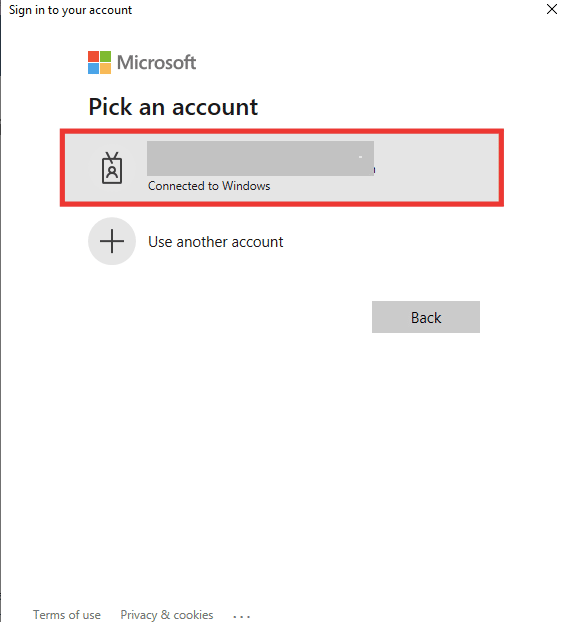Image resolution: width=564 pixels, height=622 pixels.
Task: Click the Sign in to your account title
Action: [70, 10]
